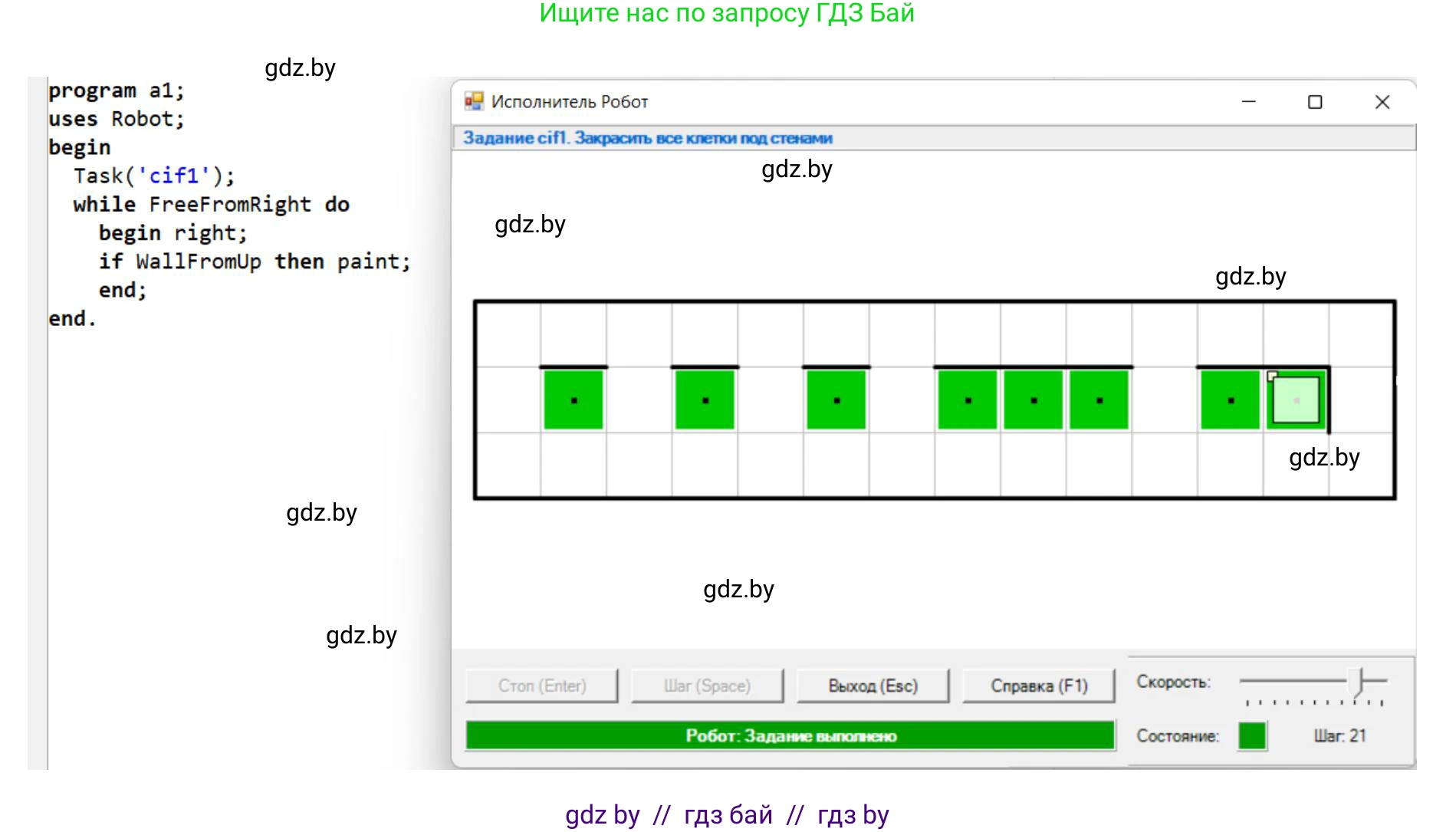Click the 'Ищите нас по запросу ГДЗ Бай' text
Screen dimensions: 1456x832
click(727, 13)
